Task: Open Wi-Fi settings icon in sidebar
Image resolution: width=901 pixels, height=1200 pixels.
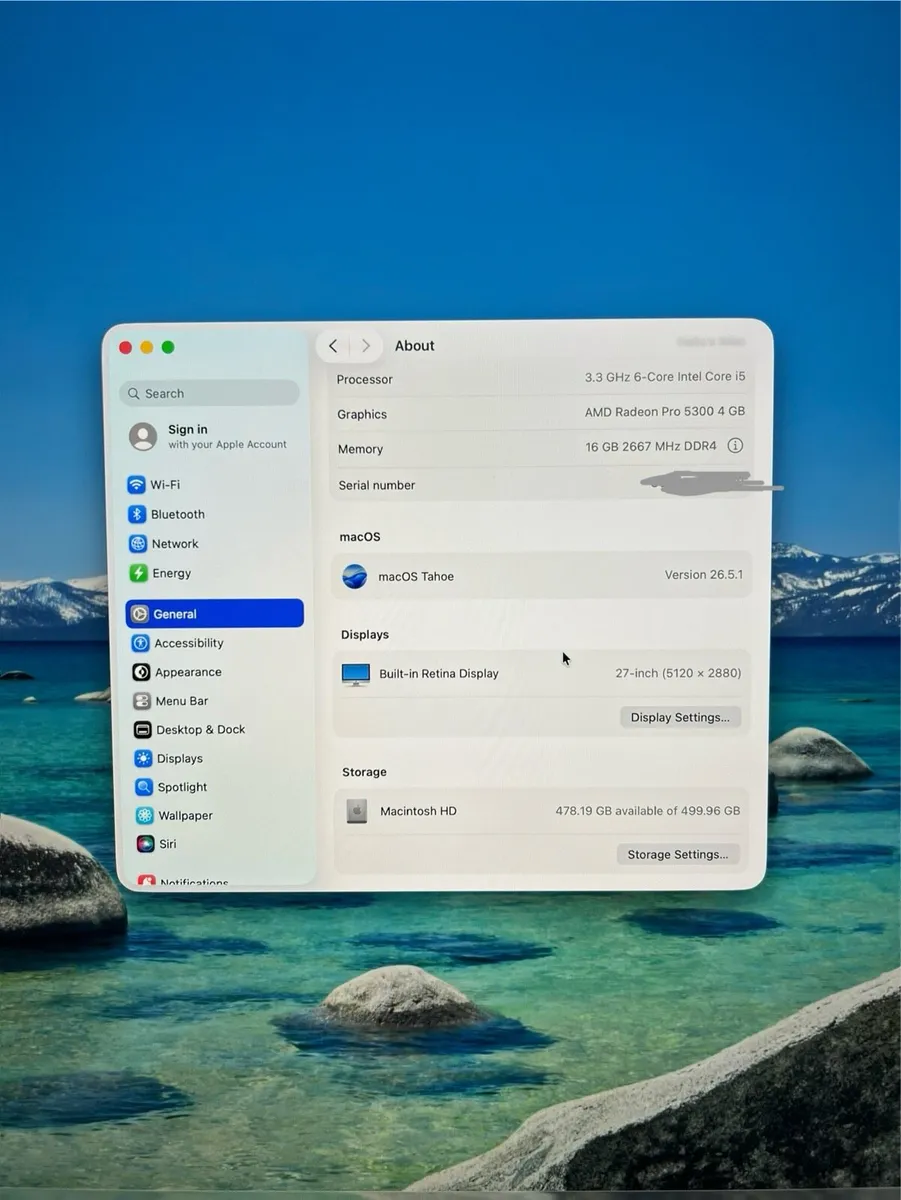Action: [136, 485]
